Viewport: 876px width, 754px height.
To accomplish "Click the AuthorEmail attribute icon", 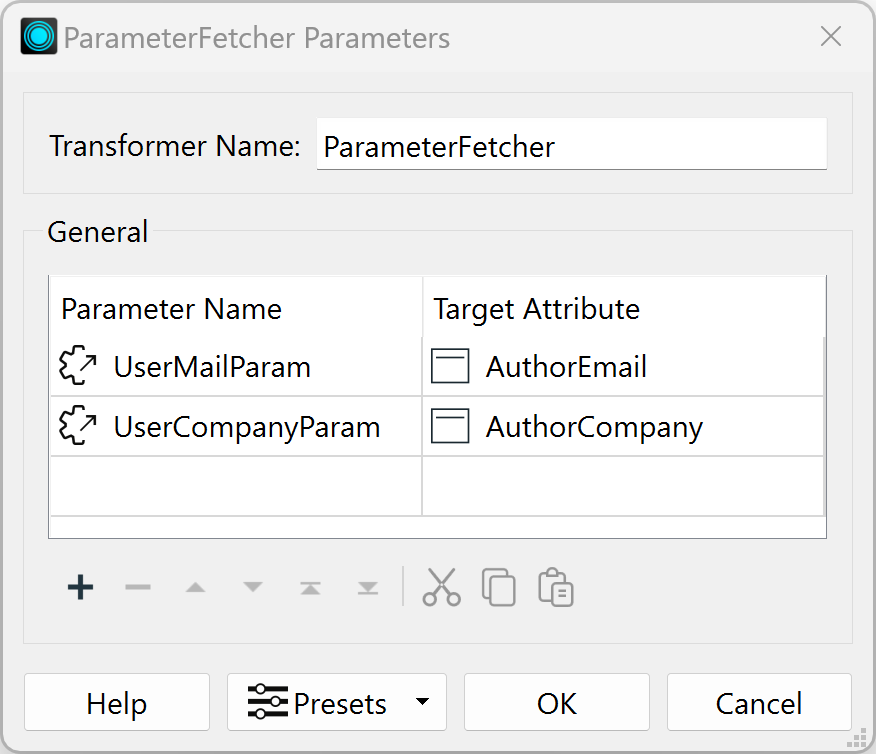I will coord(450,366).
